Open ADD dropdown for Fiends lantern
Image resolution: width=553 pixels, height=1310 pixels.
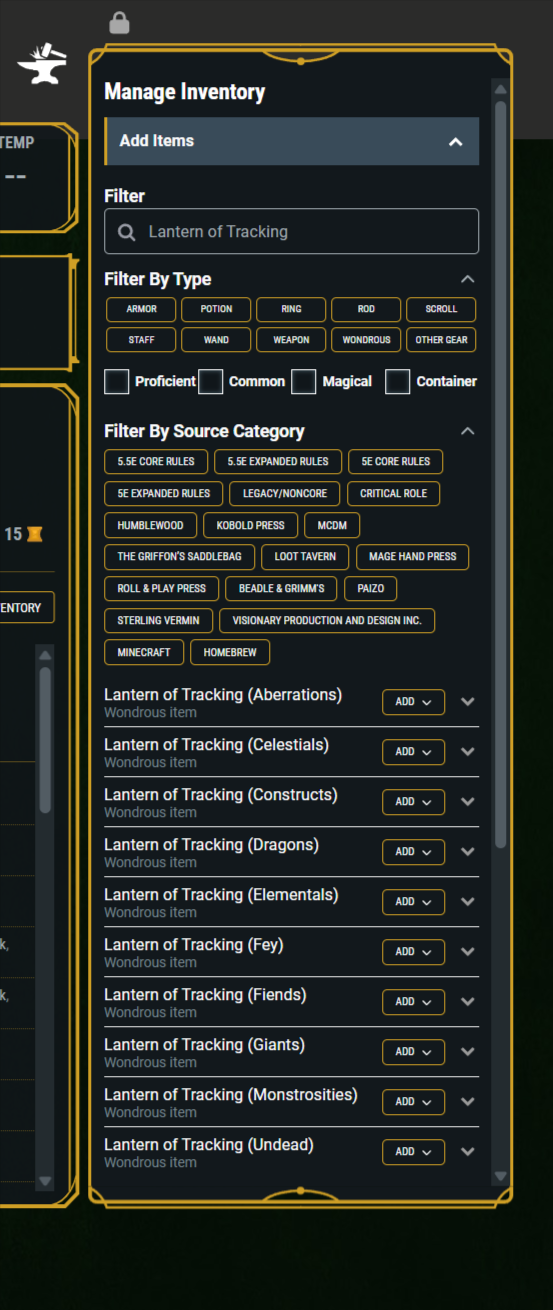pos(413,1002)
